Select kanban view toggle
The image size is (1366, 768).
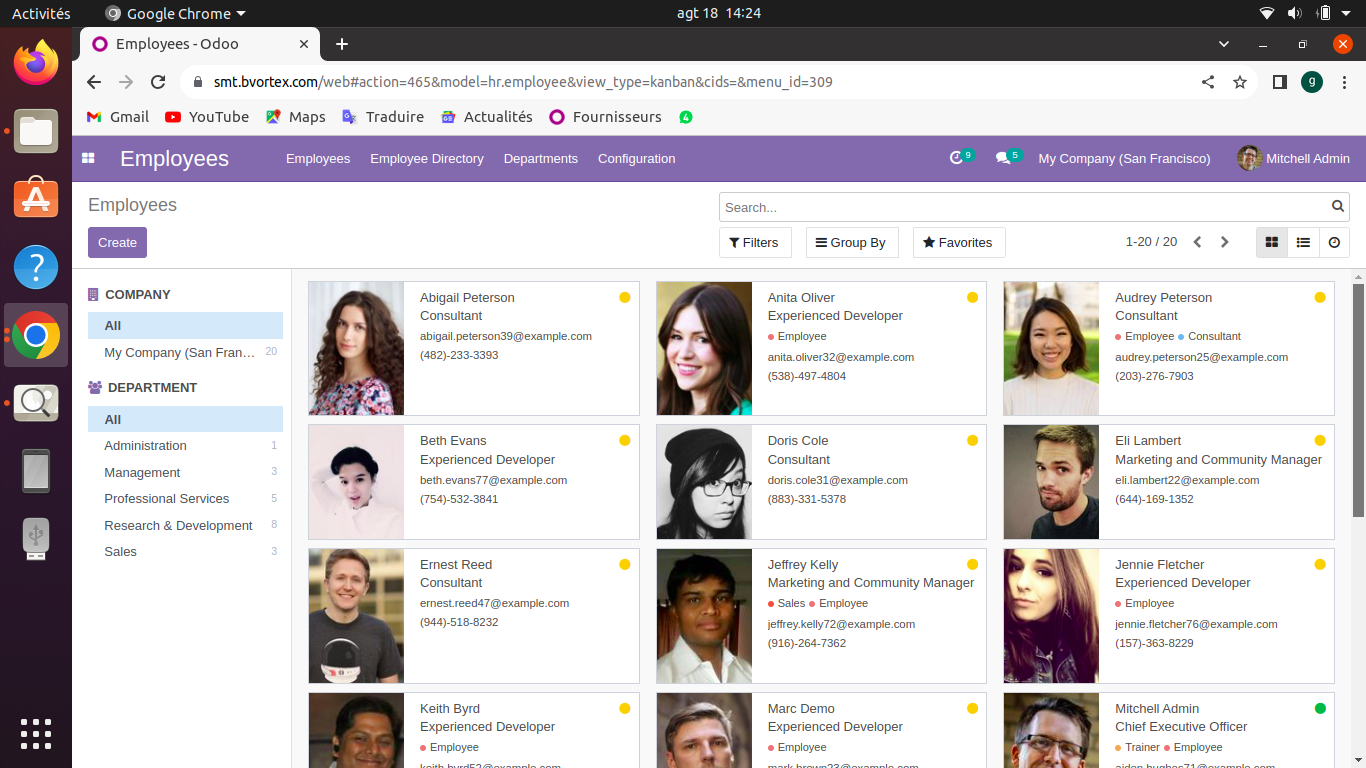click(x=1272, y=242)
